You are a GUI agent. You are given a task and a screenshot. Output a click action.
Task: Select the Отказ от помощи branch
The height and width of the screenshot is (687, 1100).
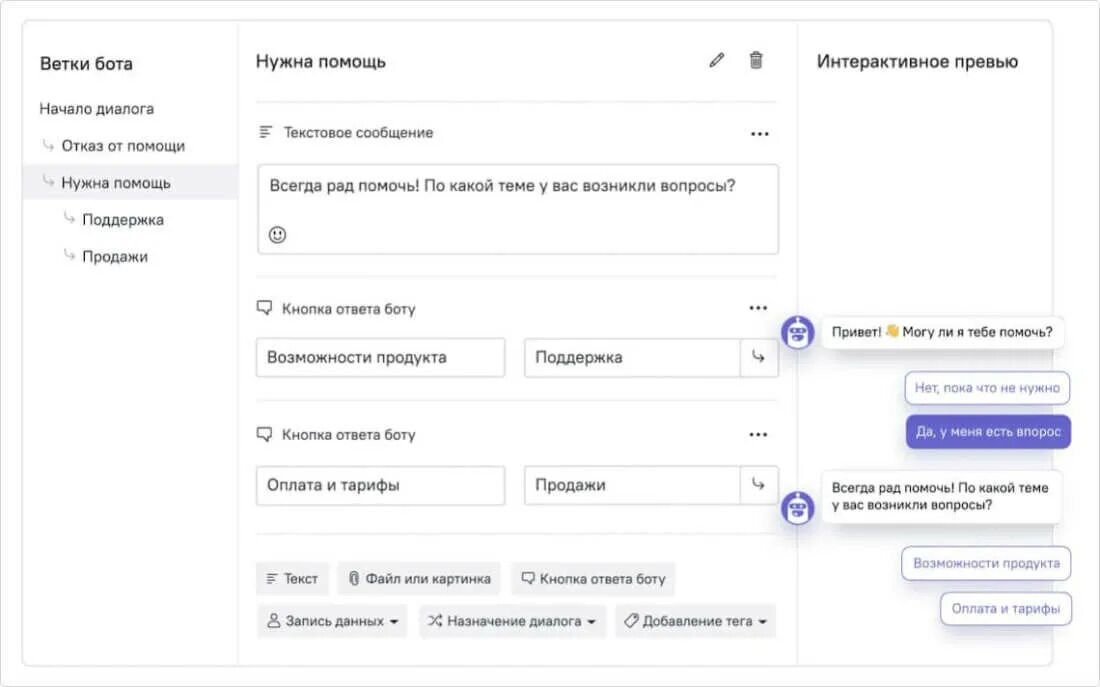pyautogui.click(x=123, y=146)
